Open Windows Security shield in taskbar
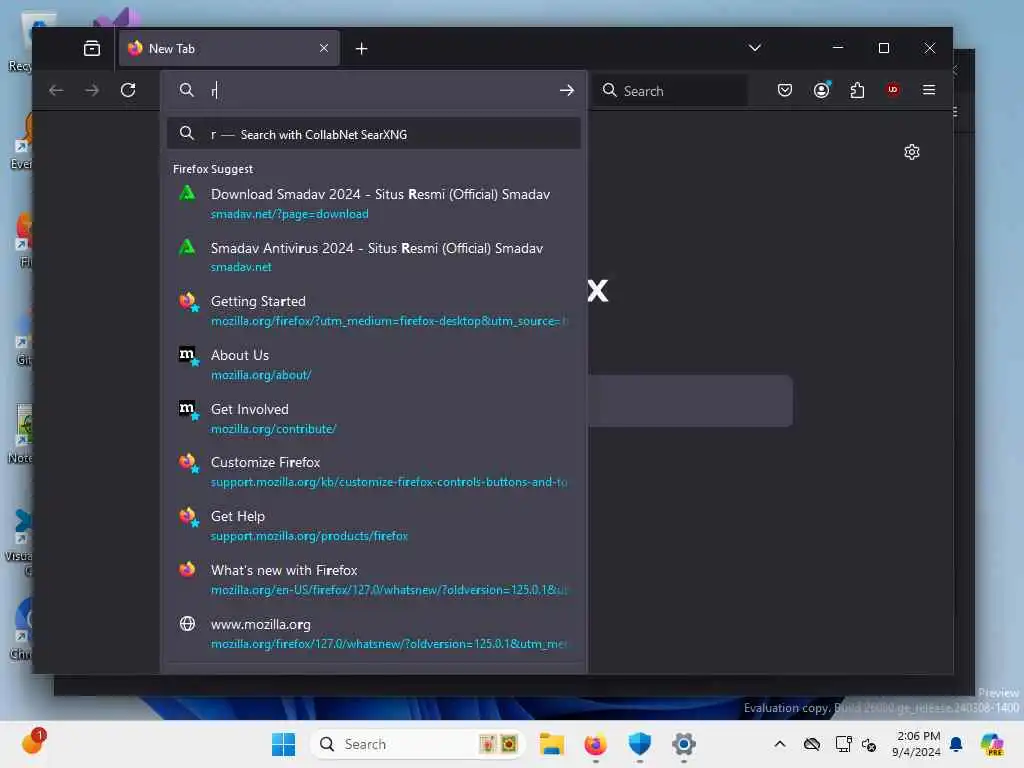This screenshot has height=768, width=1024. click(x=639, y=744)
